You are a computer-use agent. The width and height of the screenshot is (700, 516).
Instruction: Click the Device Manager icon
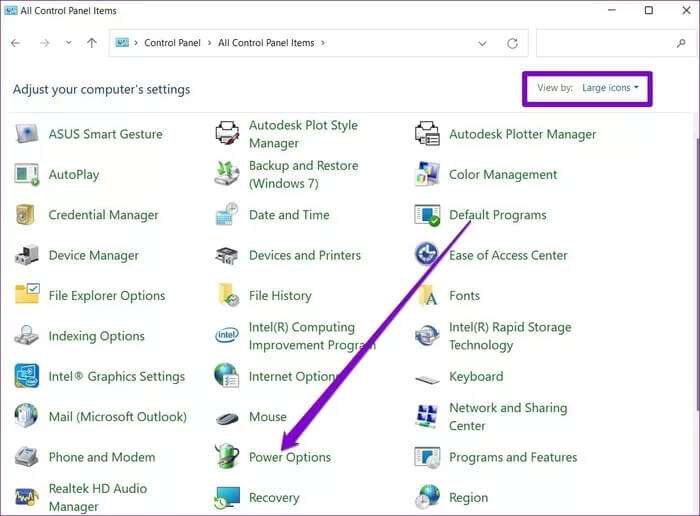26,255
